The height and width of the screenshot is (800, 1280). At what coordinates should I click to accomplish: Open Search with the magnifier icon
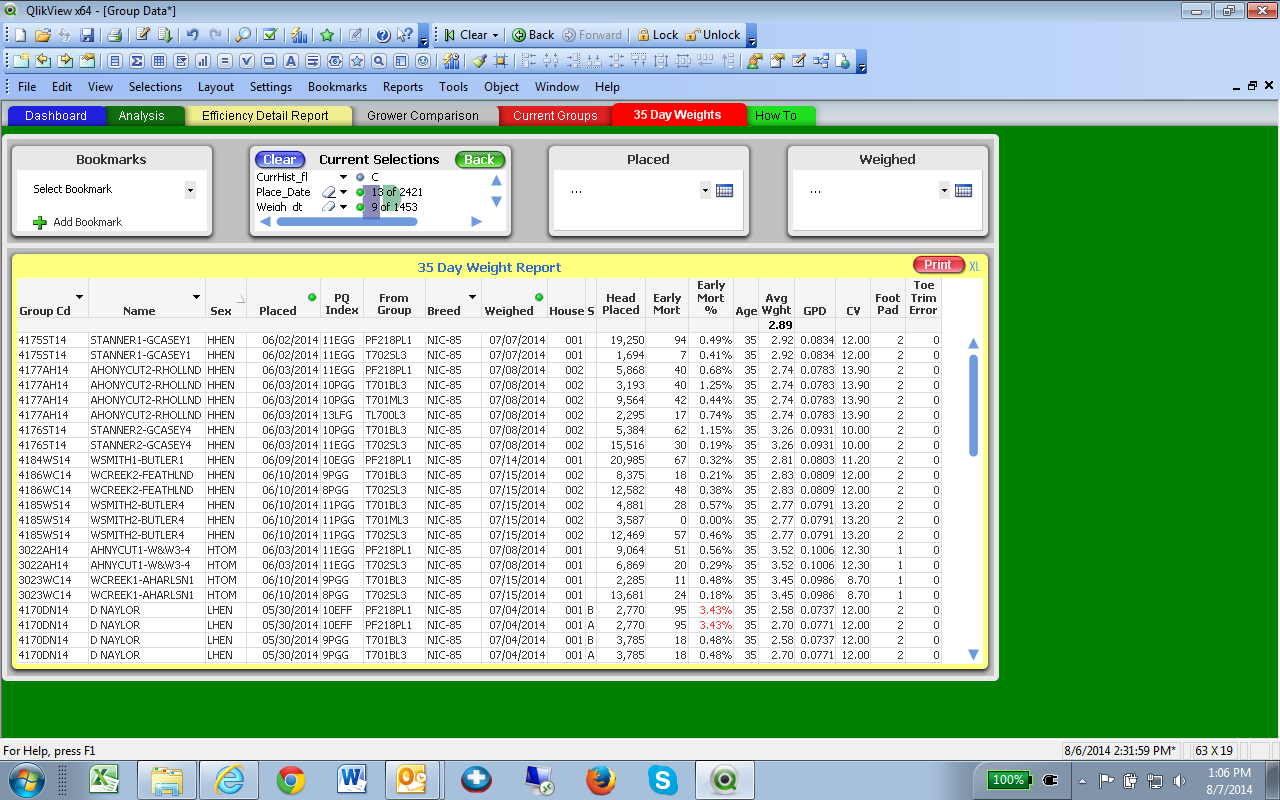pos(243,35)
